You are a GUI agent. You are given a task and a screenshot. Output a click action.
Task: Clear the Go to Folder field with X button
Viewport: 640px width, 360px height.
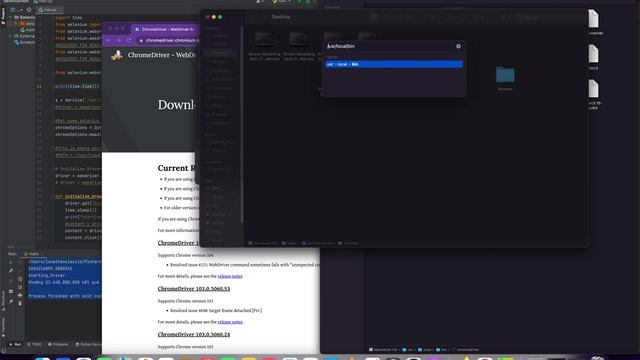[458, 46]
